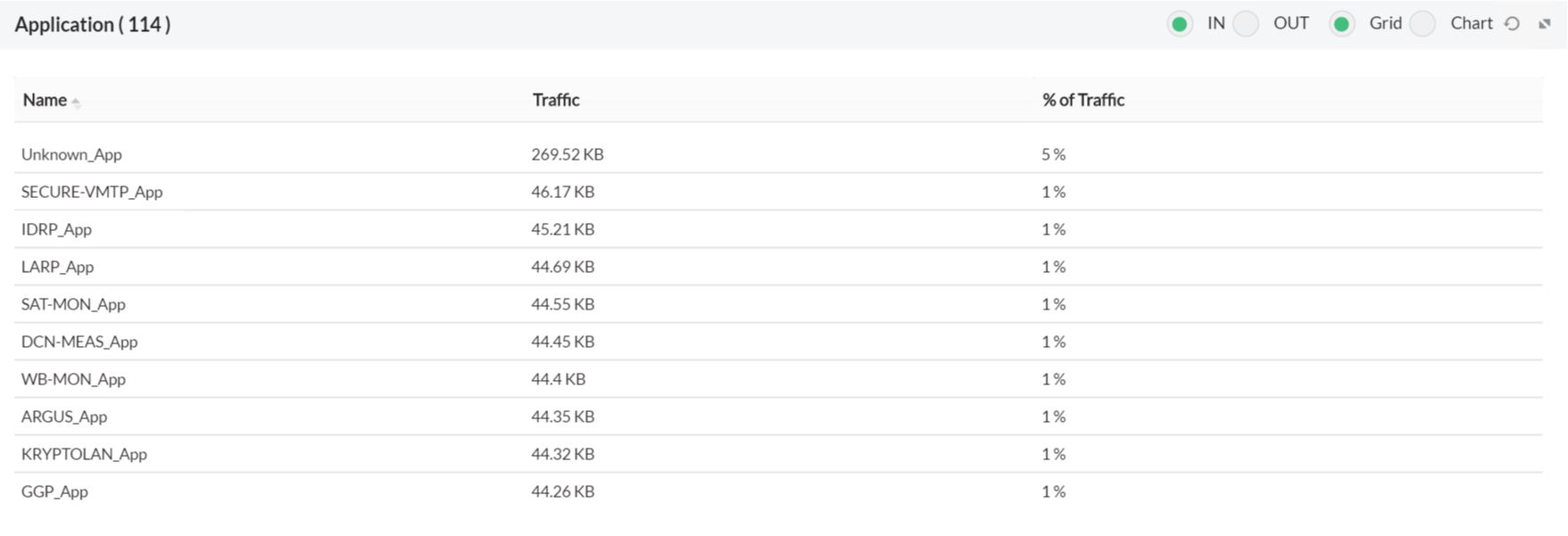Open the SAT-MON_App entry
Screen dimensions: 1568x536
point(73,304)
